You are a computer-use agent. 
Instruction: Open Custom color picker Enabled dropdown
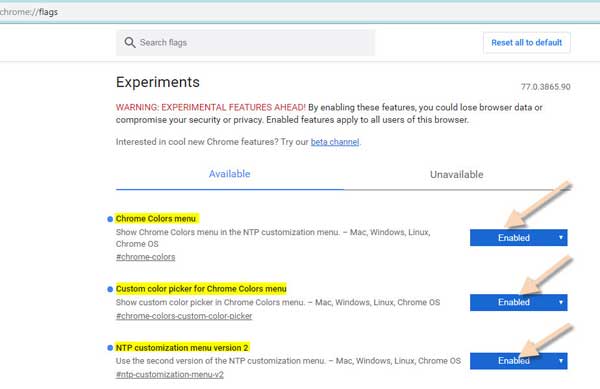pos(518,302)
